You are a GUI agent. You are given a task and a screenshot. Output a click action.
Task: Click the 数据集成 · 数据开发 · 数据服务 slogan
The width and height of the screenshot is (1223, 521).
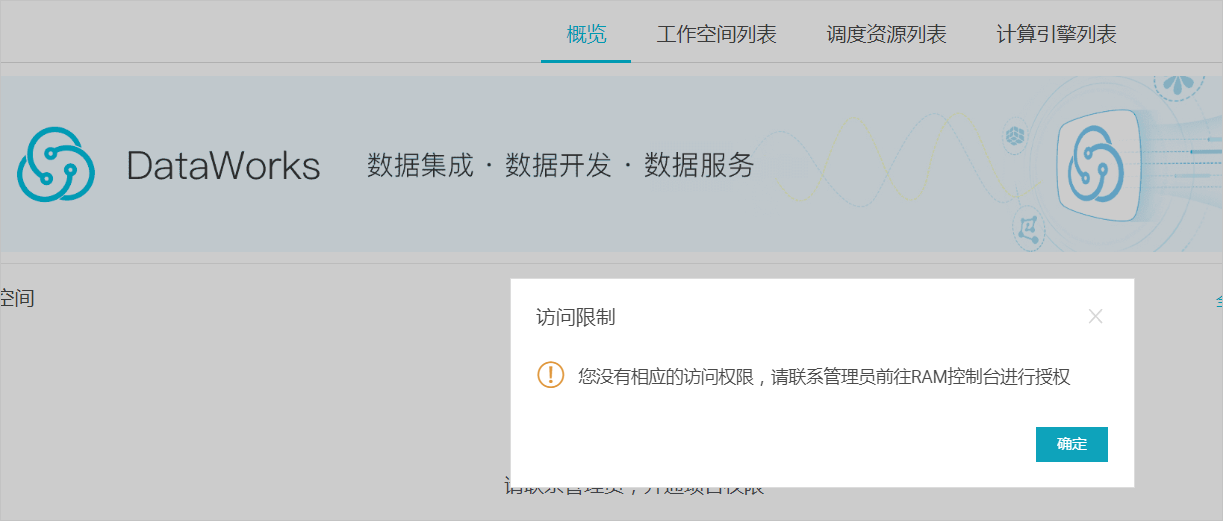tap(560, 165)
